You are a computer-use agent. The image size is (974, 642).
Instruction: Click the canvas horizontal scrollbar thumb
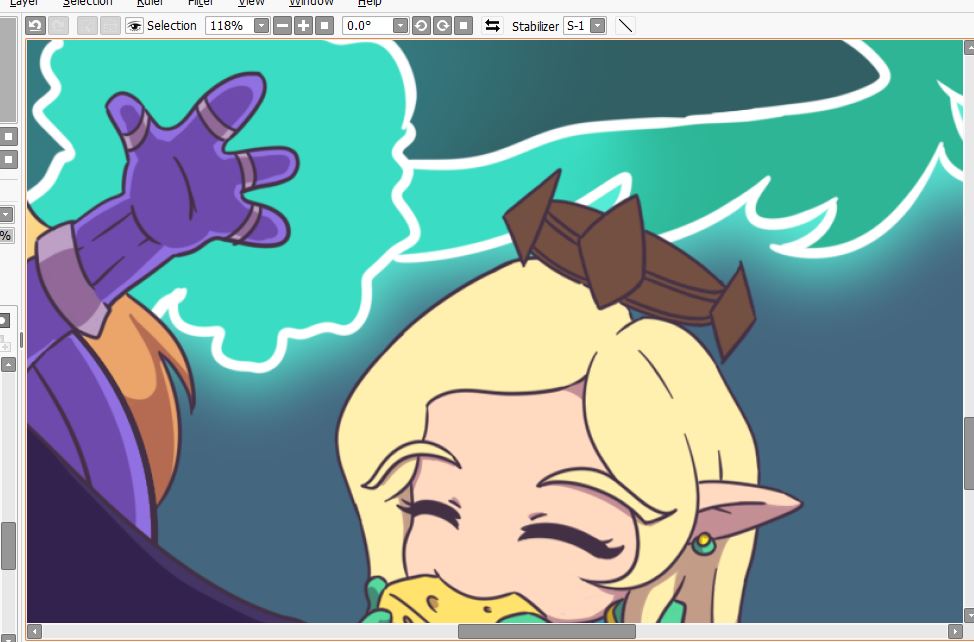547,631
